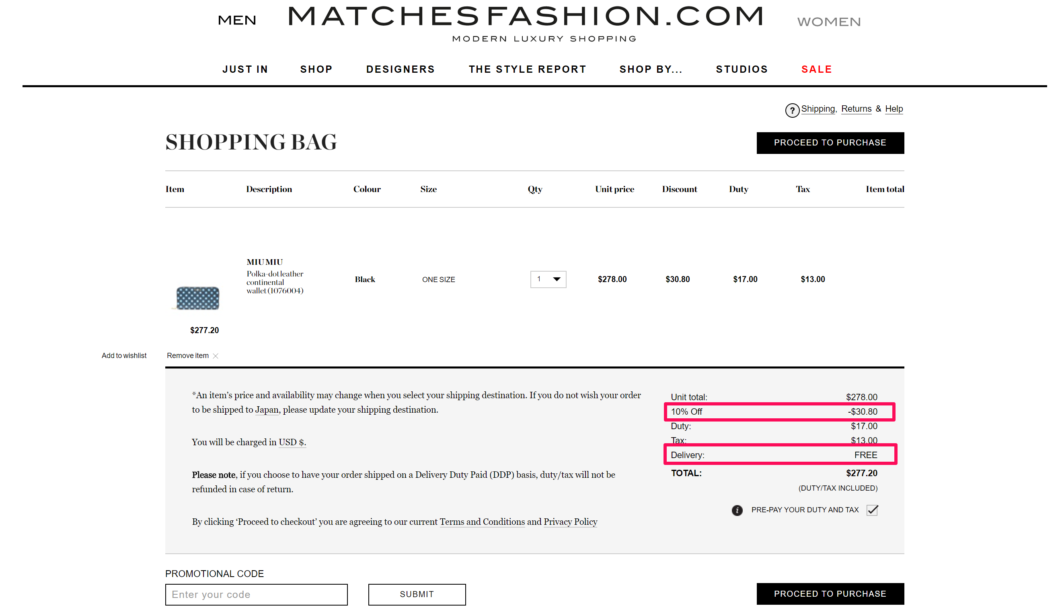Open the quantity dropdown

(548, 279)
